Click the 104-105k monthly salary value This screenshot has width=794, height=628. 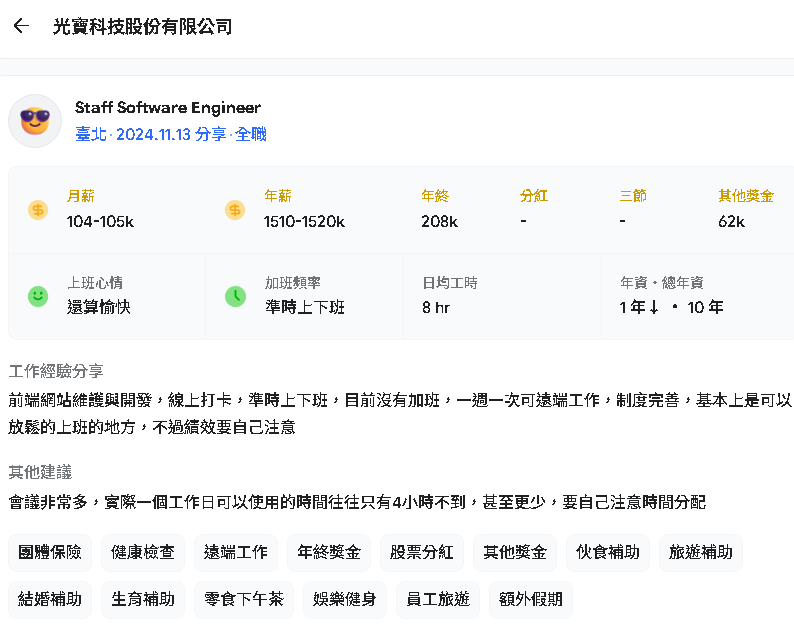100,221
